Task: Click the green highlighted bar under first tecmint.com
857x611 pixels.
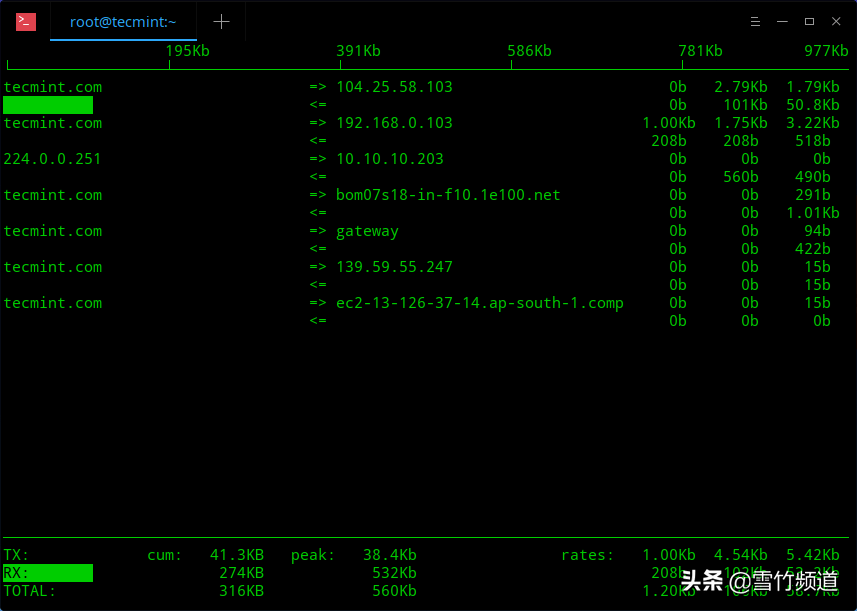Action: tap(48, 105)
